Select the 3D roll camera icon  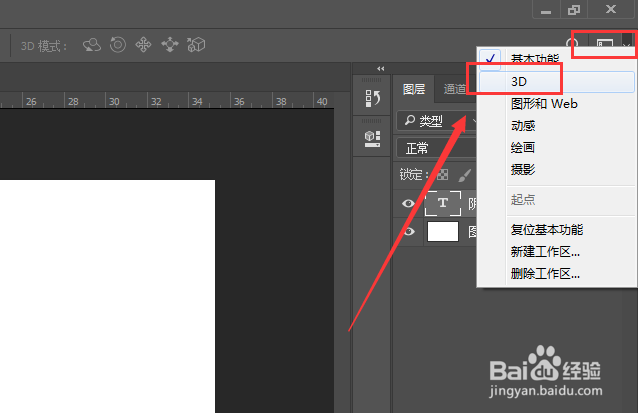click(x=118, y=45)
